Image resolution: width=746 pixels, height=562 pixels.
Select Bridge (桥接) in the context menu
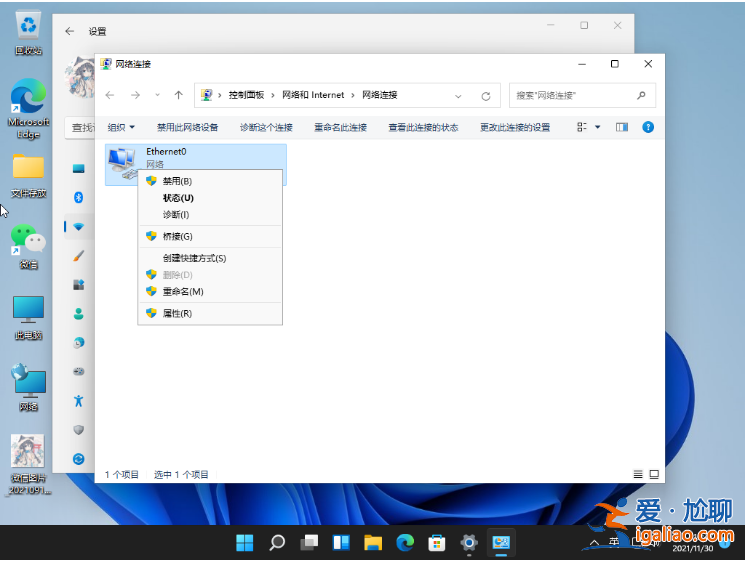[x=210, y=237]
